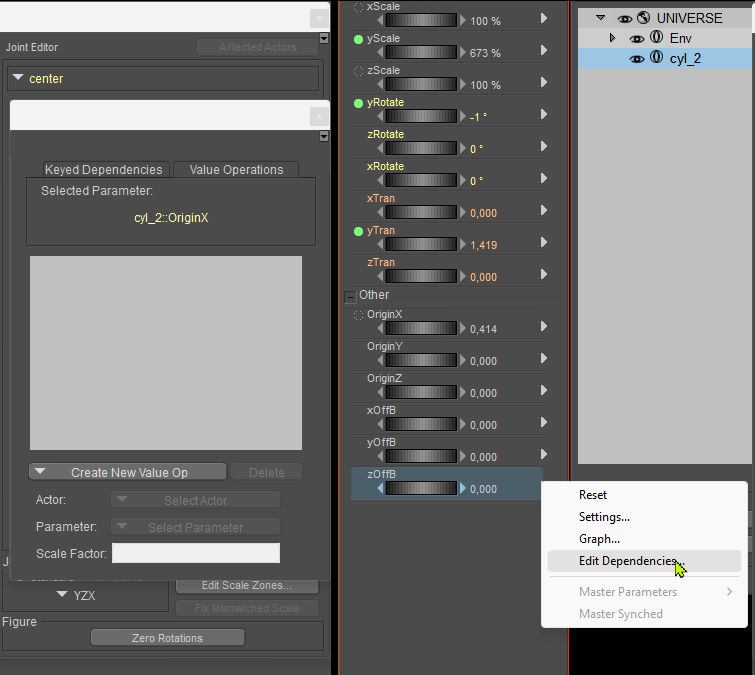Open the yOffB parameter options arrow
The height and width of the screenshot is (675, 755).
[x=544, y=454]
